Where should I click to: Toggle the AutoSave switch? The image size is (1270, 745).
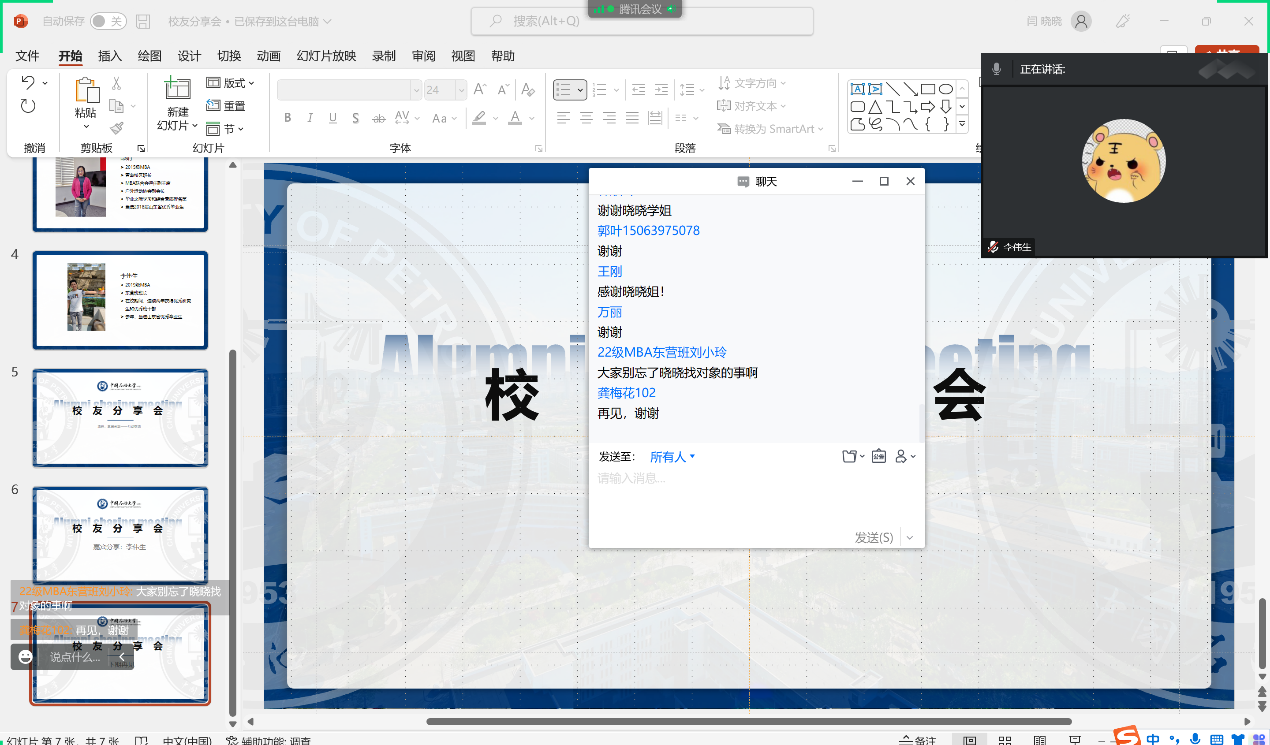click(108, 21)
